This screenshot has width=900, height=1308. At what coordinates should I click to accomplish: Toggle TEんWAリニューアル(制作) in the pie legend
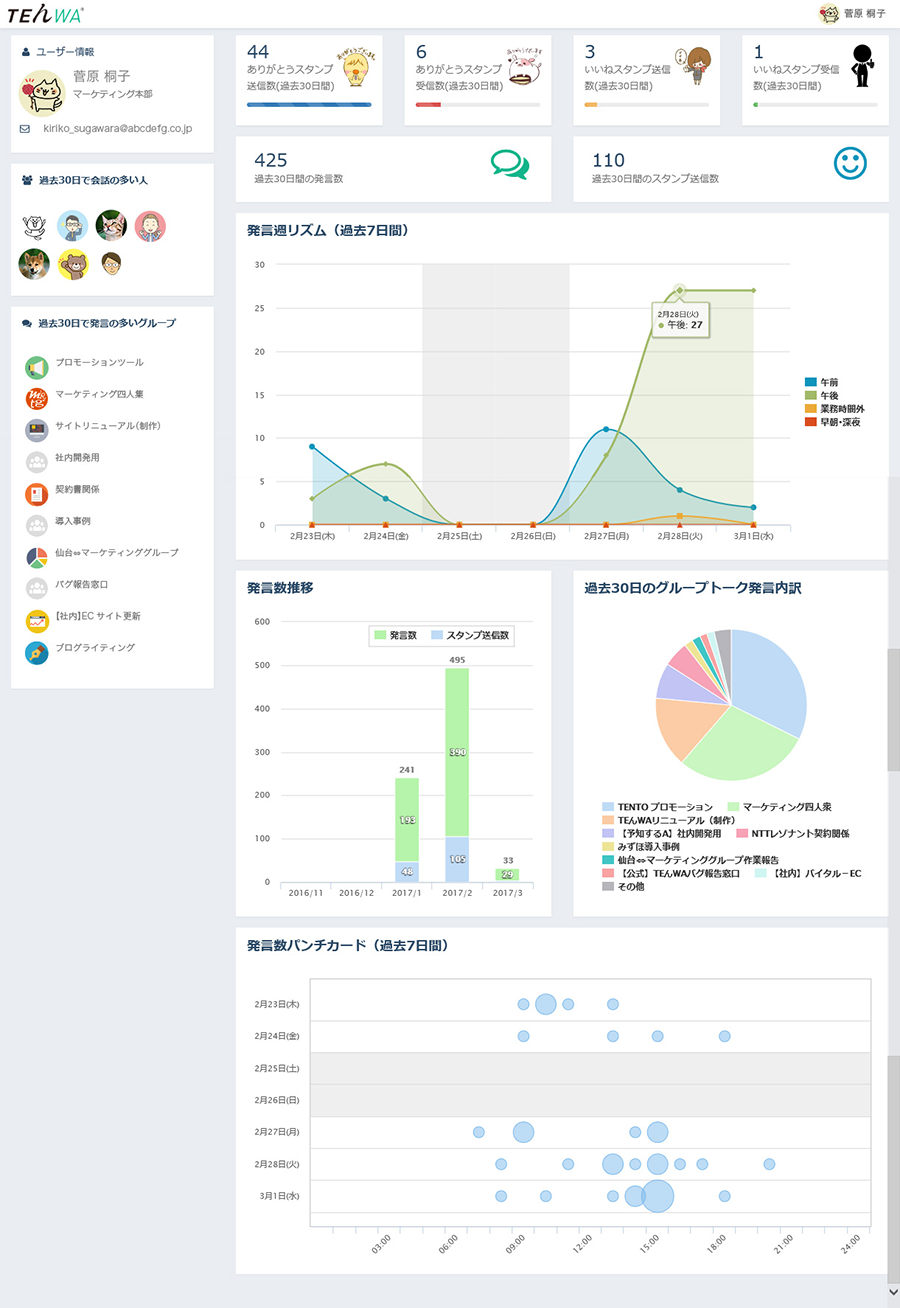click(x=669, y=820)
